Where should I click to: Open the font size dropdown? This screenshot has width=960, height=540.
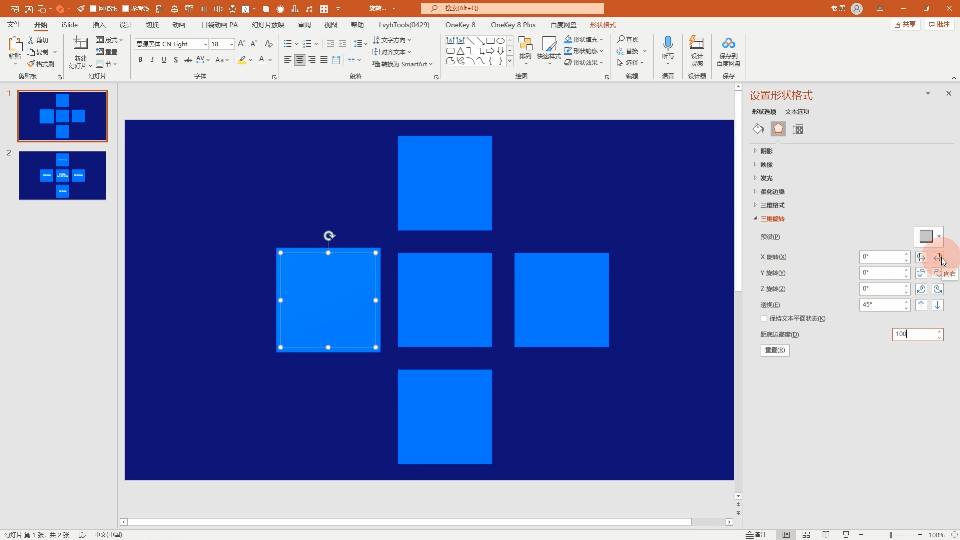231,44
